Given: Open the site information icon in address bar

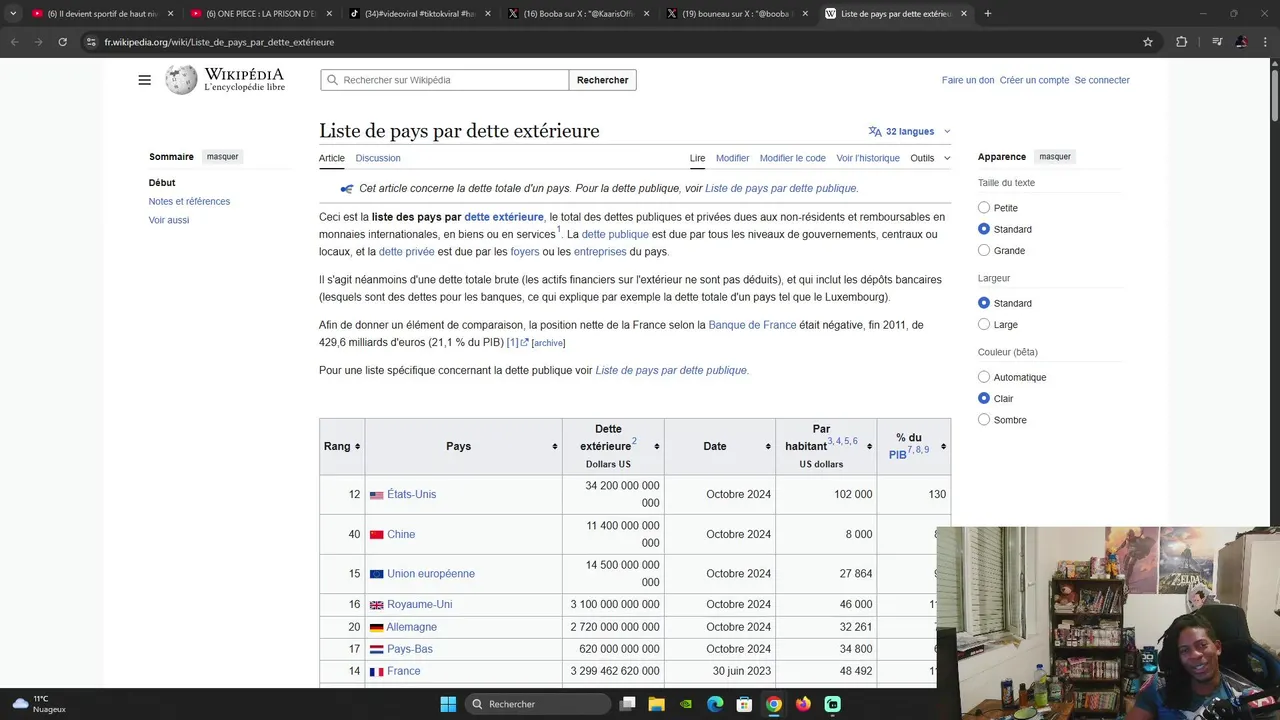Looking at the screenshot, I should tap(91, 42).
